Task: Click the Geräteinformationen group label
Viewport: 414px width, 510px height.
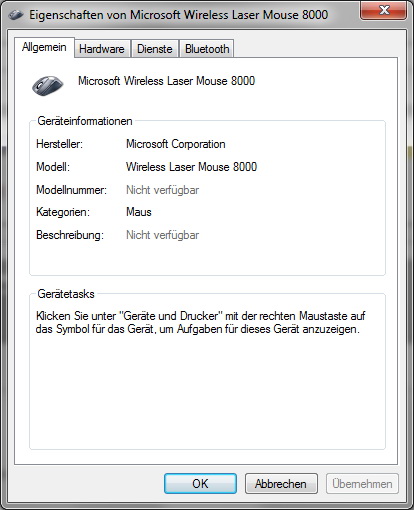Action: (85, 121)
